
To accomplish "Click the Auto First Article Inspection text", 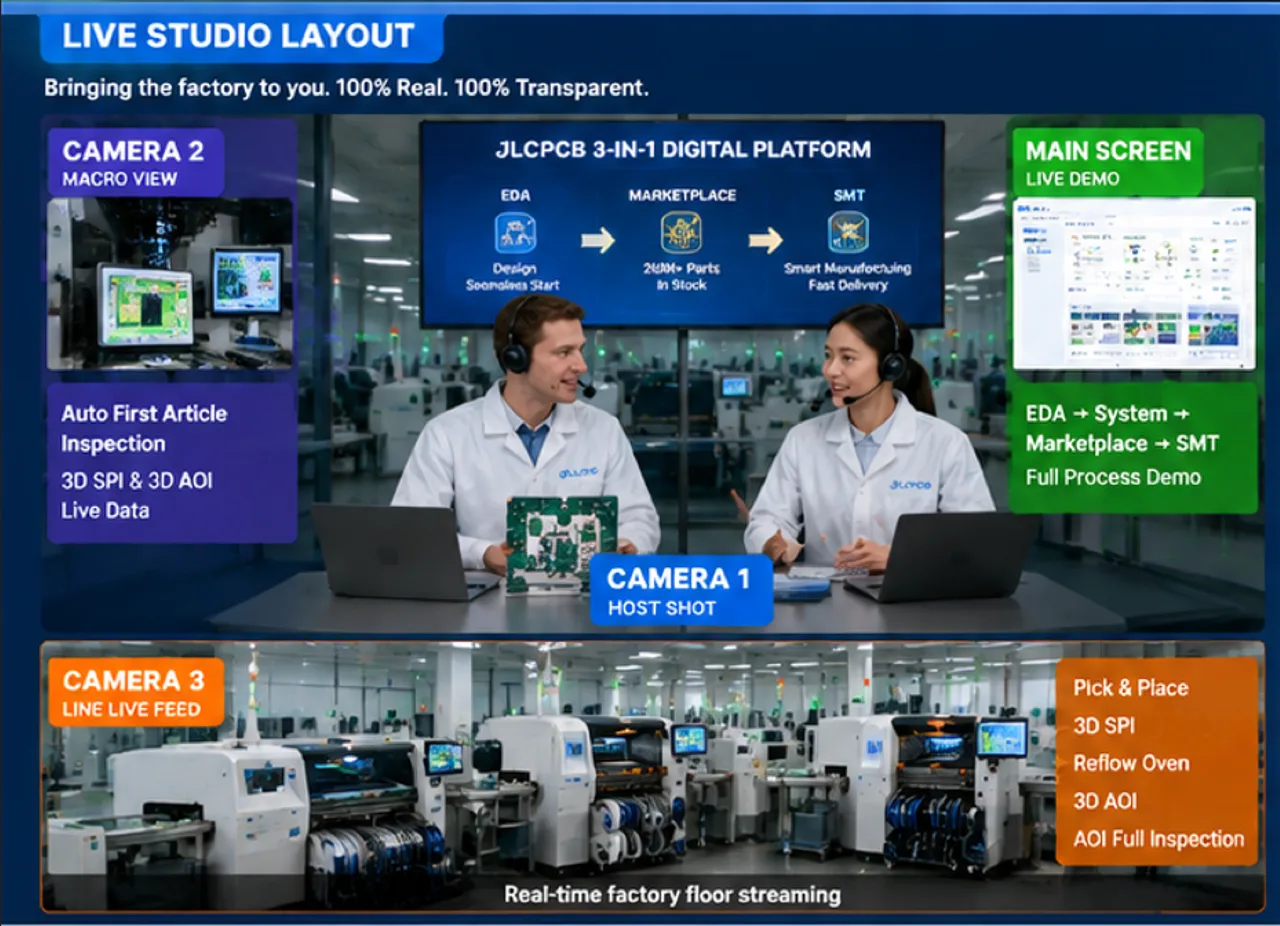I will click(144, 428).
